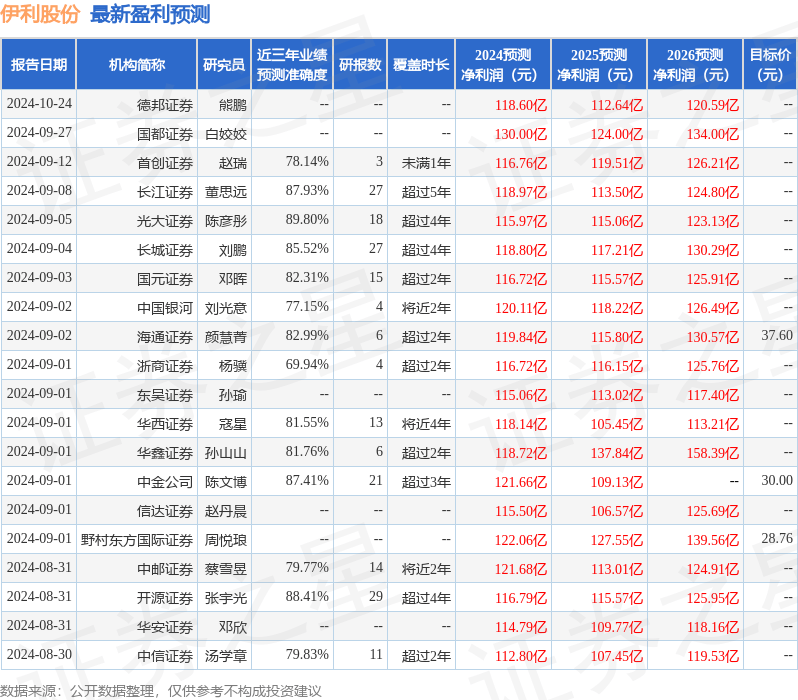Click analyst name 白姣姣

pos(226,134)
